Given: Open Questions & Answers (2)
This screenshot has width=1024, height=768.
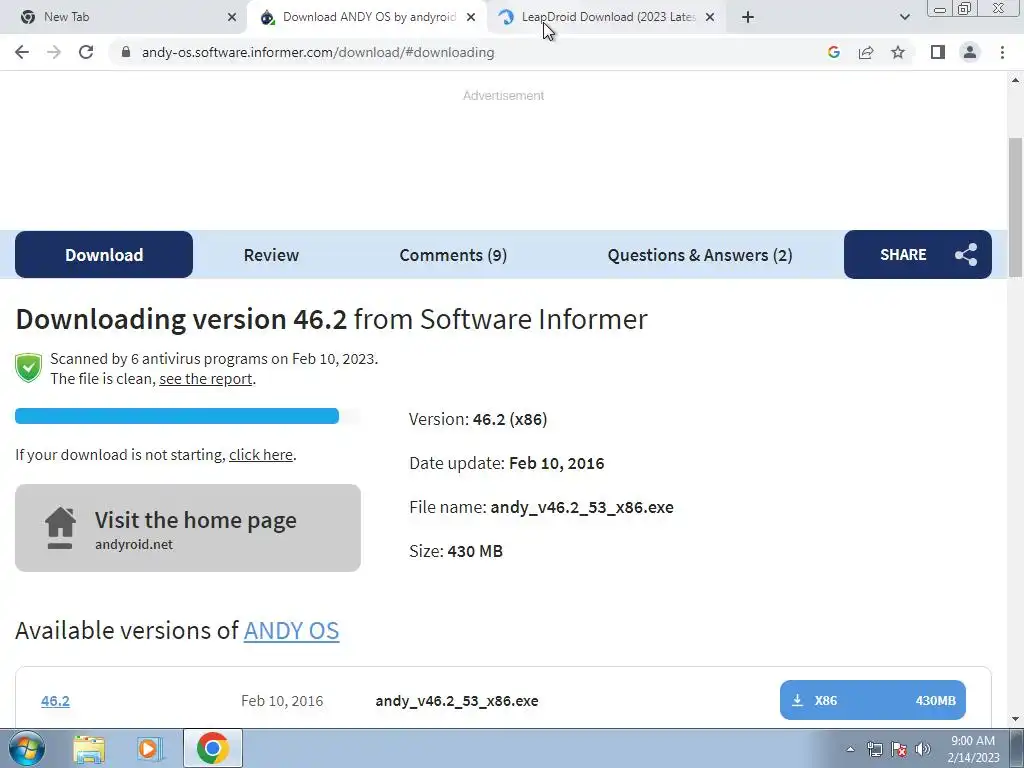Looking at the screenshot, I should [699, 255].
